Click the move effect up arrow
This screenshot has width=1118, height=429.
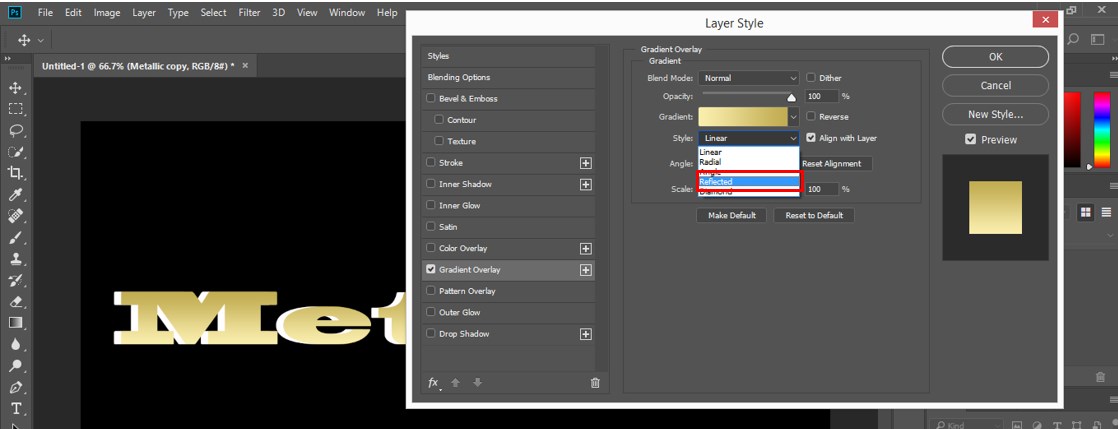[x=455, y=383]
